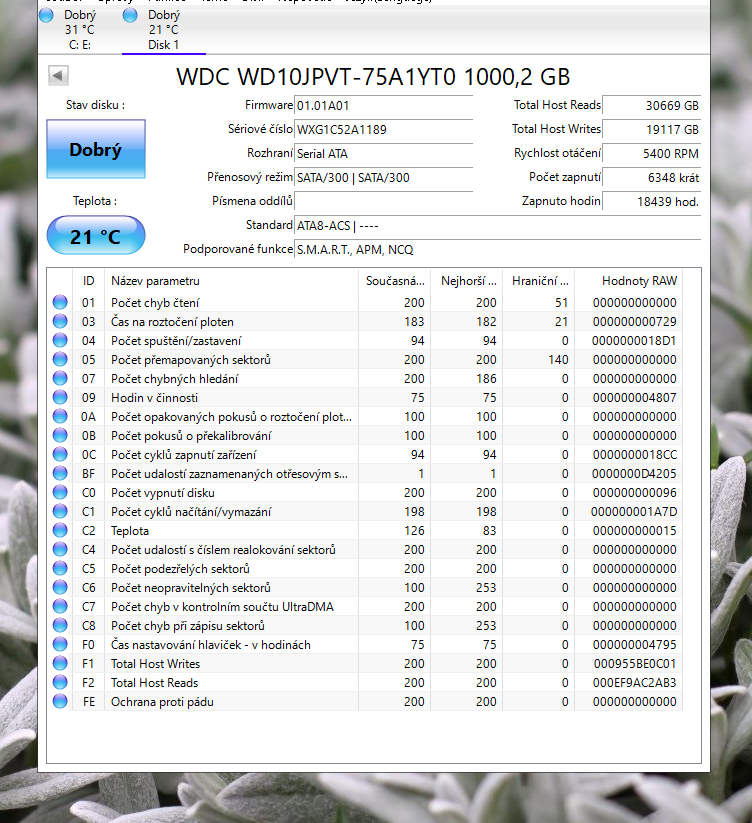Click status orb of row C6 neopravitelných sektorů
Screen dimensions: 752x823
pos(60,587)
